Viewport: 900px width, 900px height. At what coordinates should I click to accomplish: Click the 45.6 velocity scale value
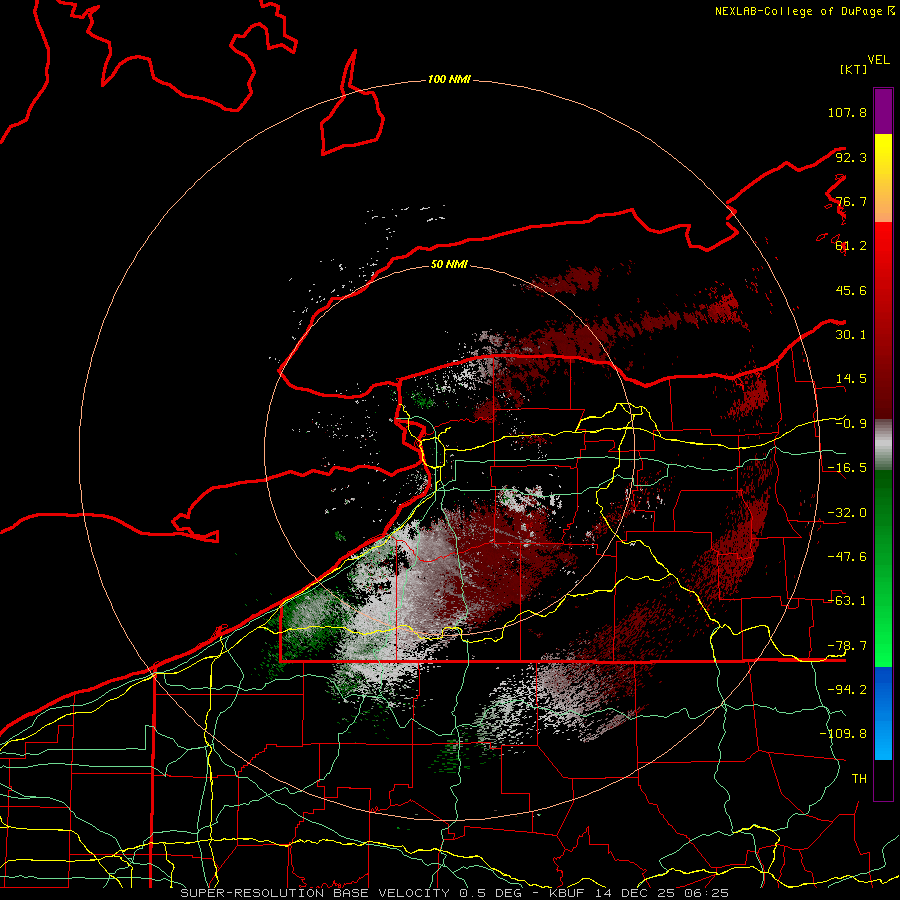(851, 290)
